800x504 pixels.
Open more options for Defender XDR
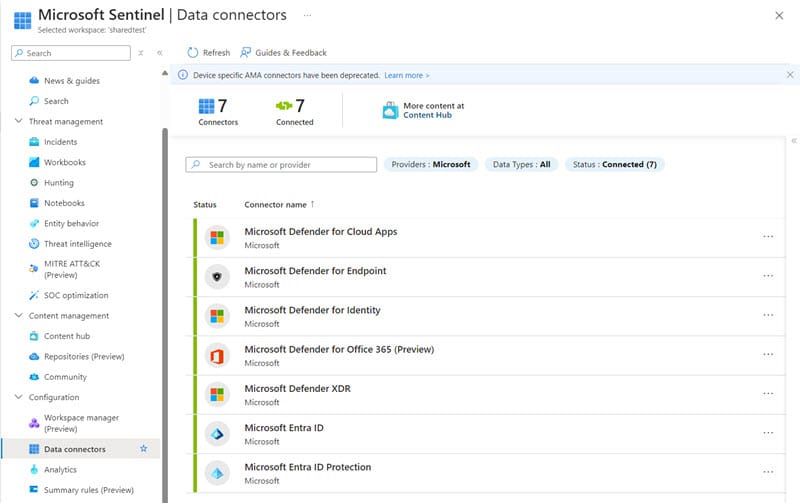768,394
